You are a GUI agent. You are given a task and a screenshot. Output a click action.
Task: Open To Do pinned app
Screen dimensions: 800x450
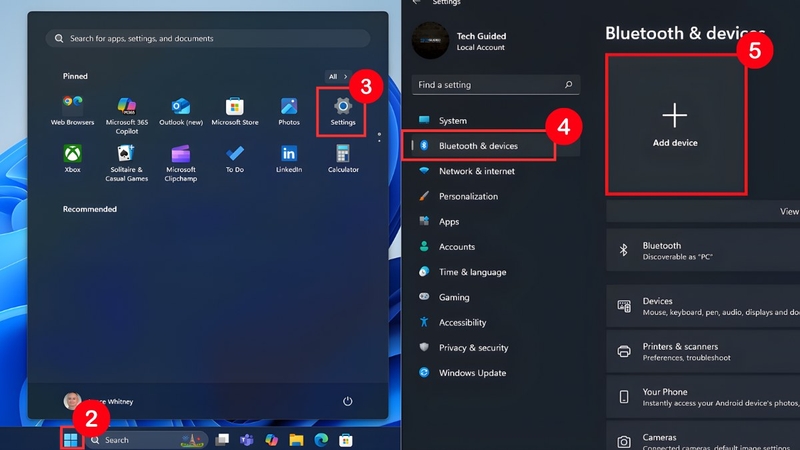click(235, 158)
